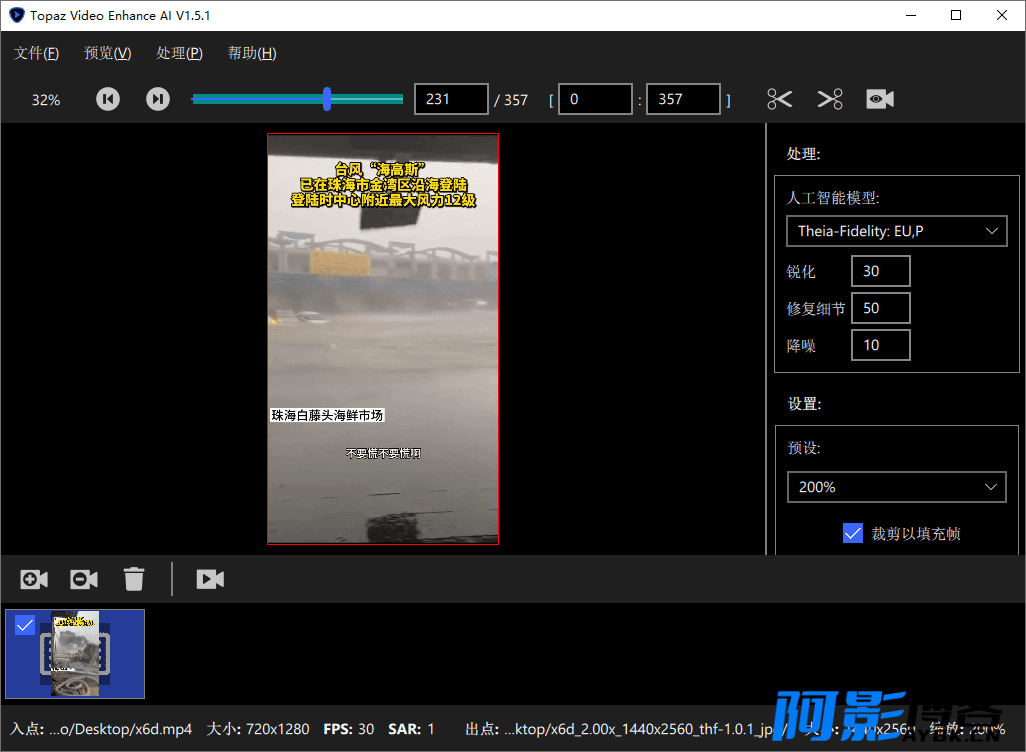This screenshot has width=1026, height=752.
Task: Open the 处理(P) menu
Action: 179,53
